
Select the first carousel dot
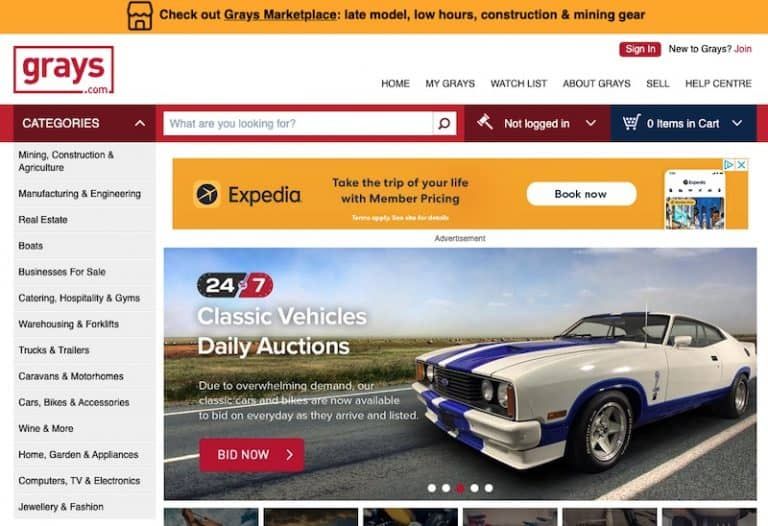432,488
